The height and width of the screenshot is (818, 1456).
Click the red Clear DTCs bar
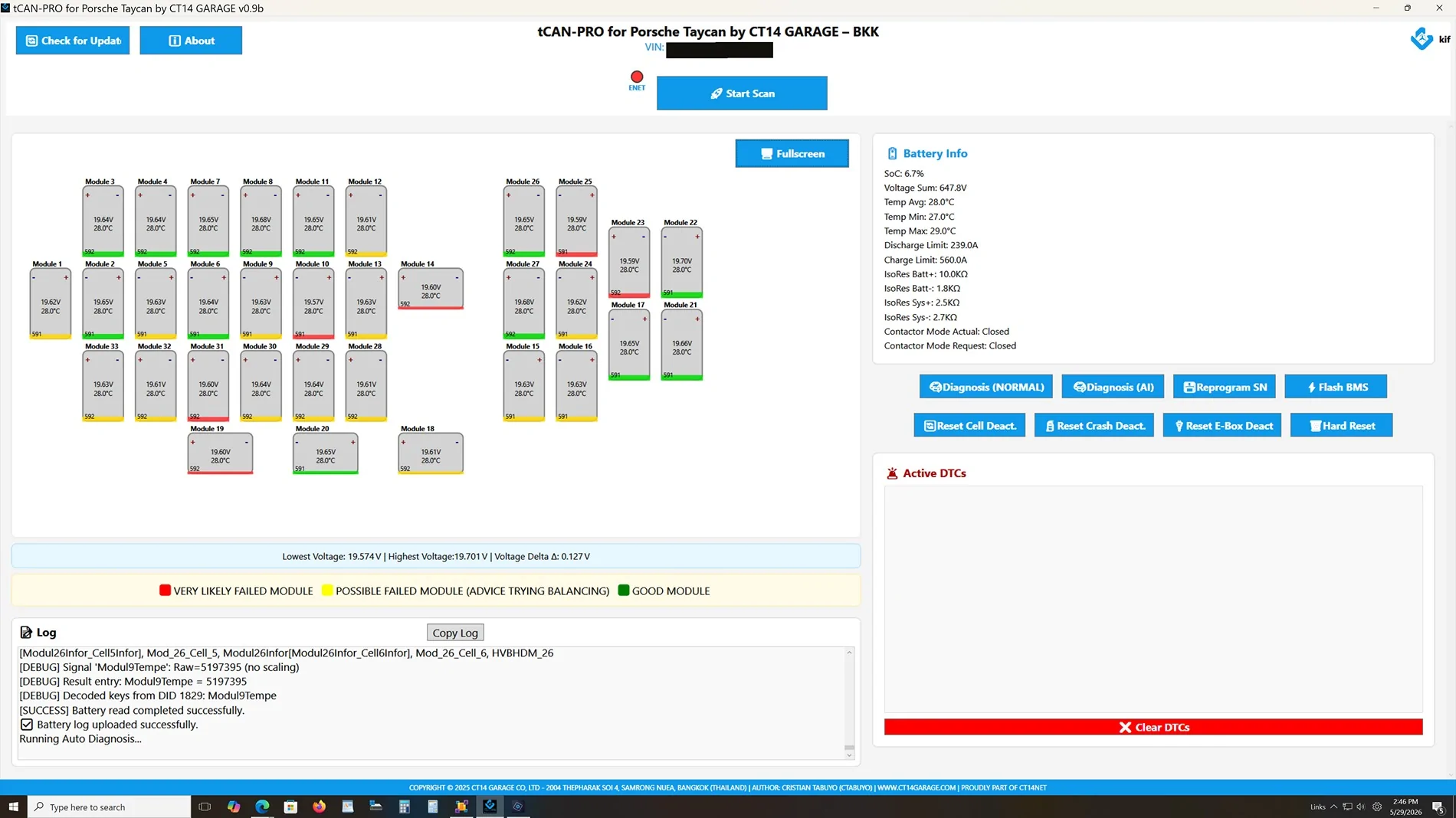[1153, 727]
